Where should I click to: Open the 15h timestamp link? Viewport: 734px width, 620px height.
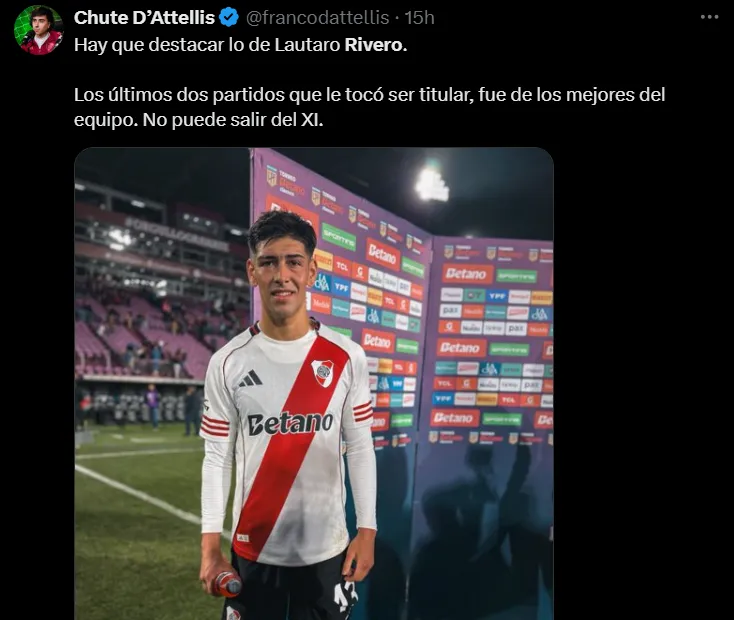[419, 18]
